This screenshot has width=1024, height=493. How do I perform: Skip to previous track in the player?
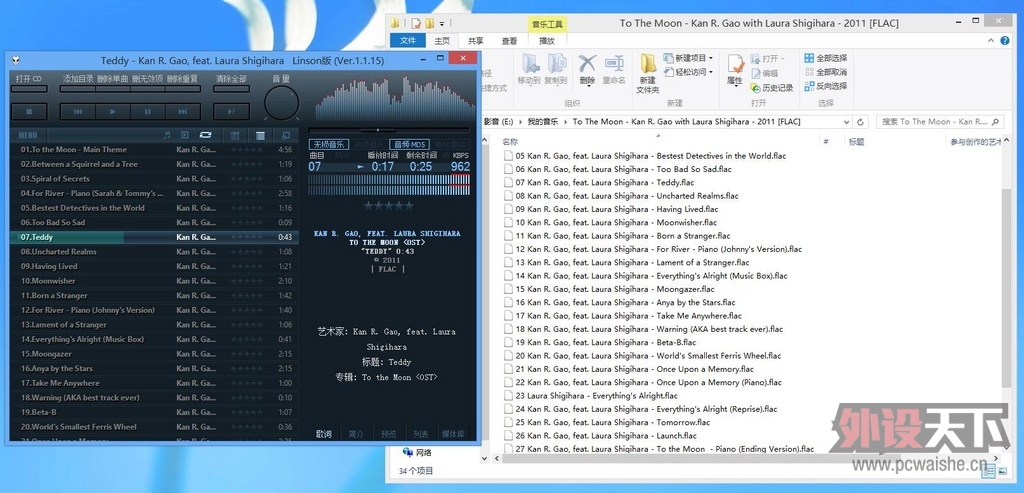pos(78,112)
